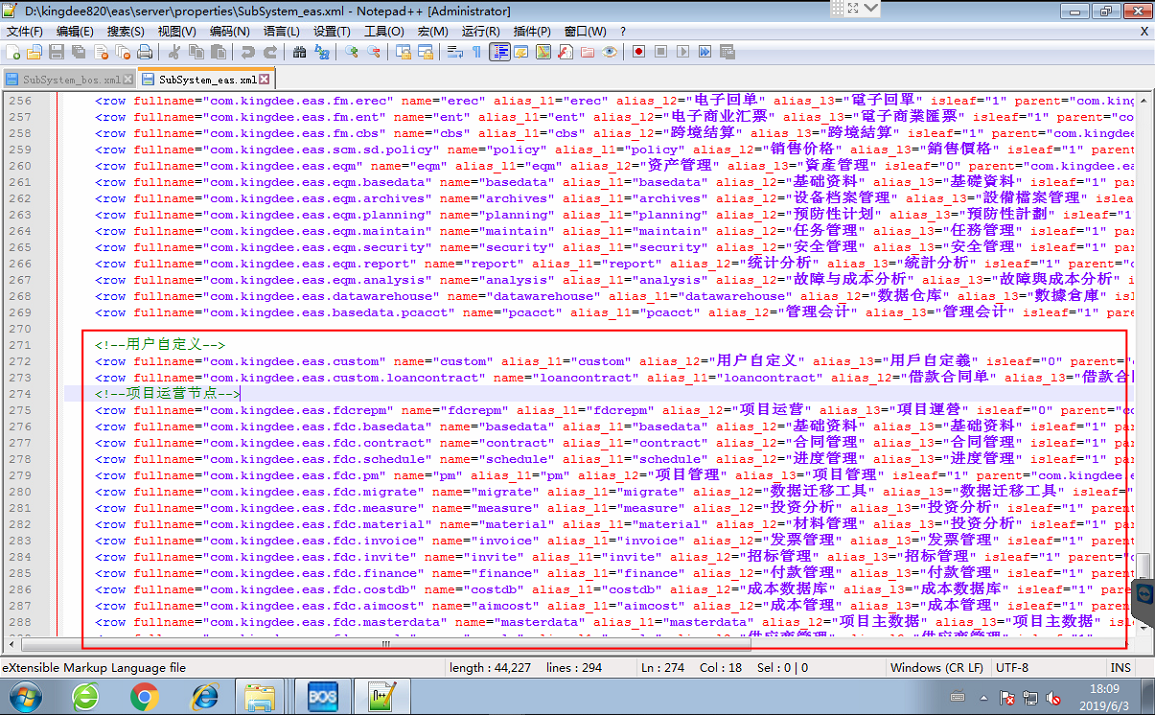Open the 工具(O) menu
Screen dimensions: 1155x715
click(384, 31)
